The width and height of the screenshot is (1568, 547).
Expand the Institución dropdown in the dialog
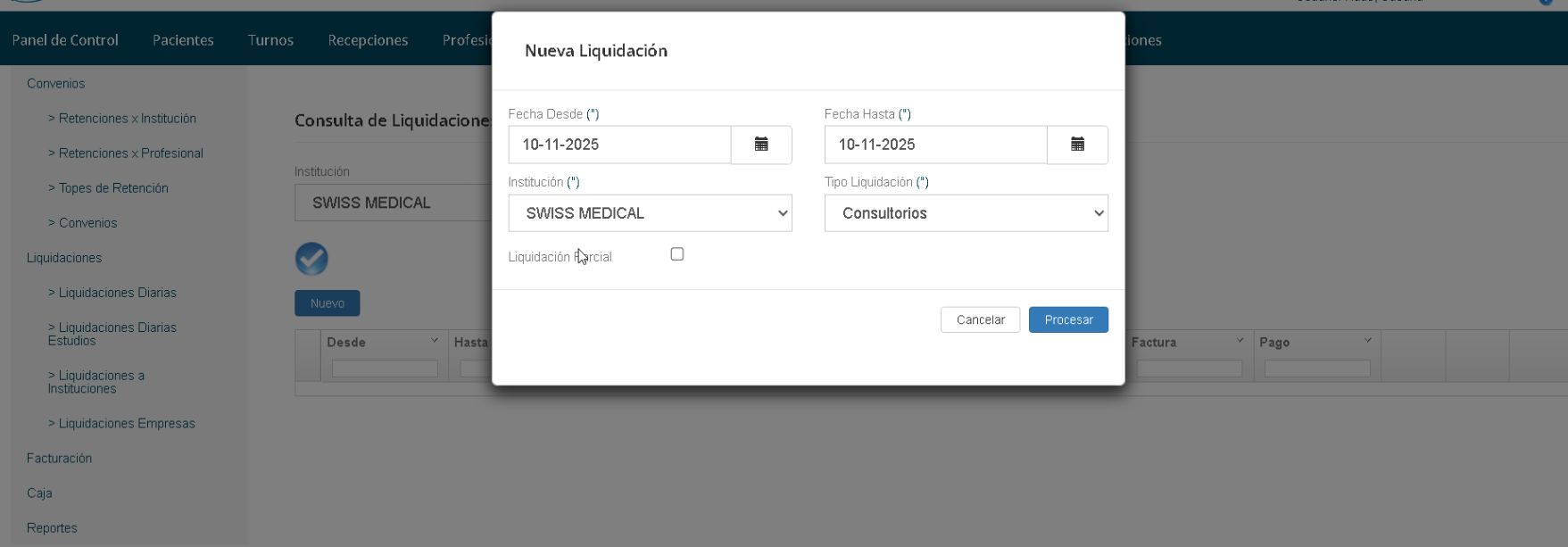coord(650,213)
